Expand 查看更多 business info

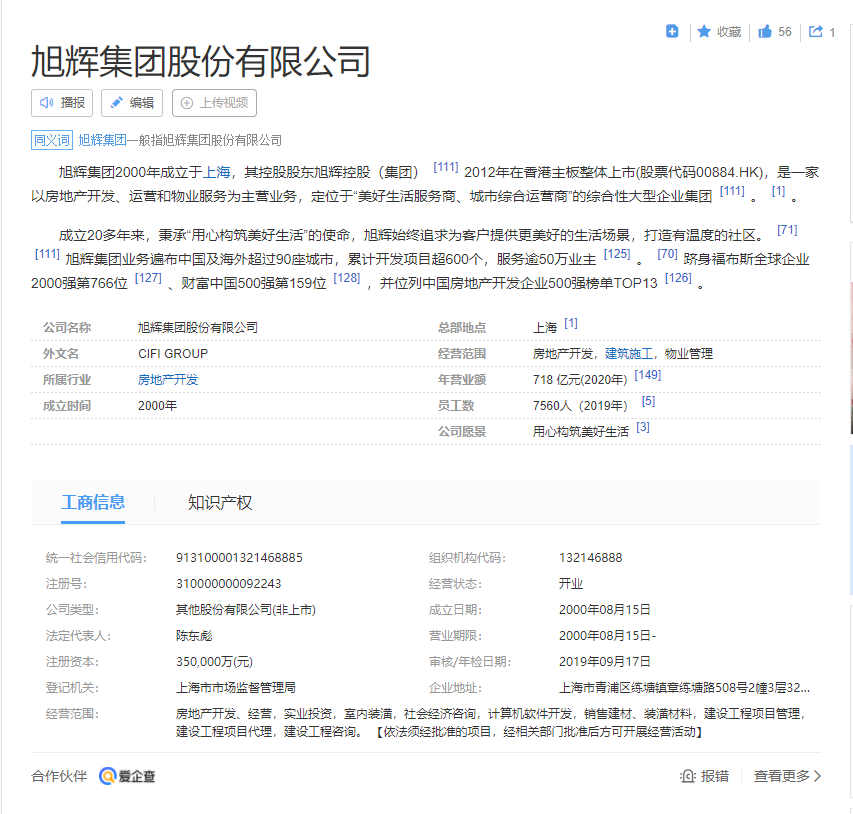click(787, 776)
